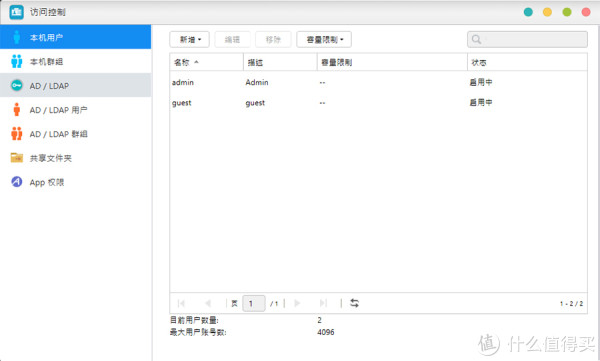Image resolution: width=600 pixels, height=361 pixels.
Task: Click the 启用中 status of admin
Action: pos(481,82)
